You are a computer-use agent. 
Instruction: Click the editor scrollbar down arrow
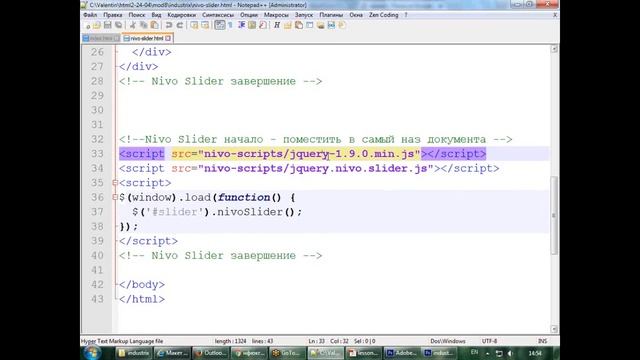point(554,329)
